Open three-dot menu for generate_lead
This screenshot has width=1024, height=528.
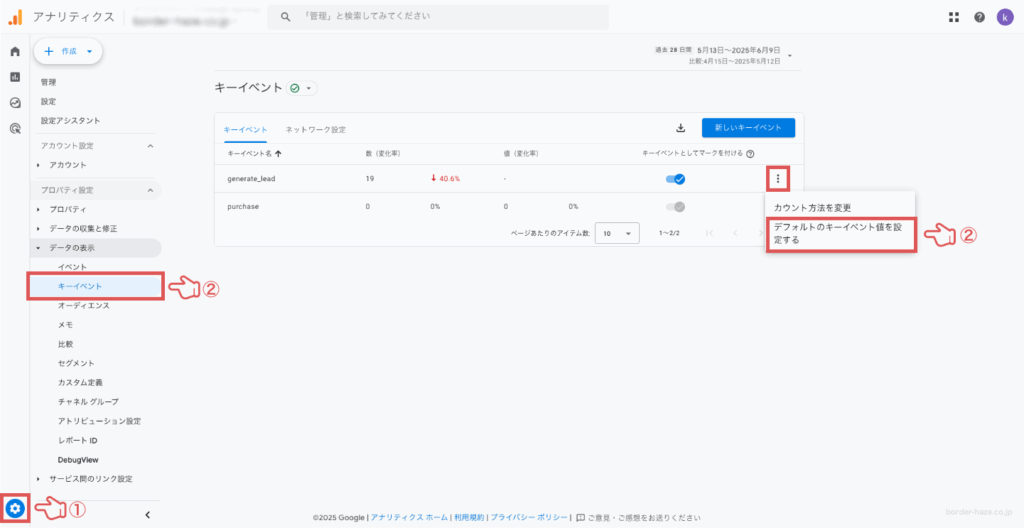pos(778,178)
